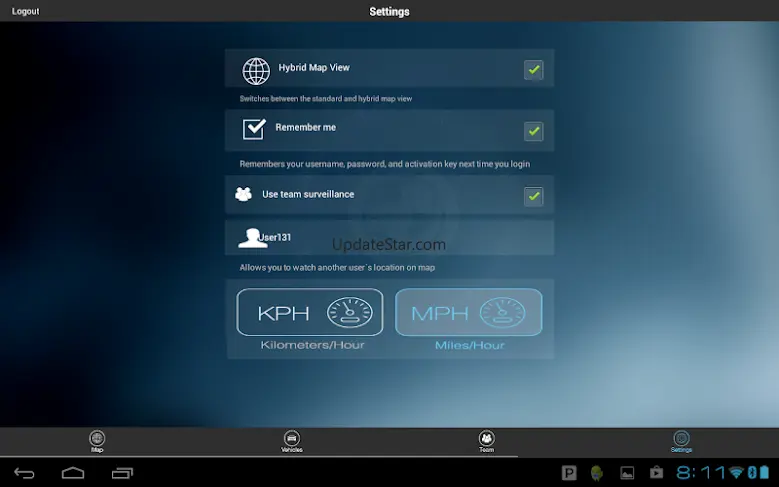Tap the Android recent apps button

point(122,473)
